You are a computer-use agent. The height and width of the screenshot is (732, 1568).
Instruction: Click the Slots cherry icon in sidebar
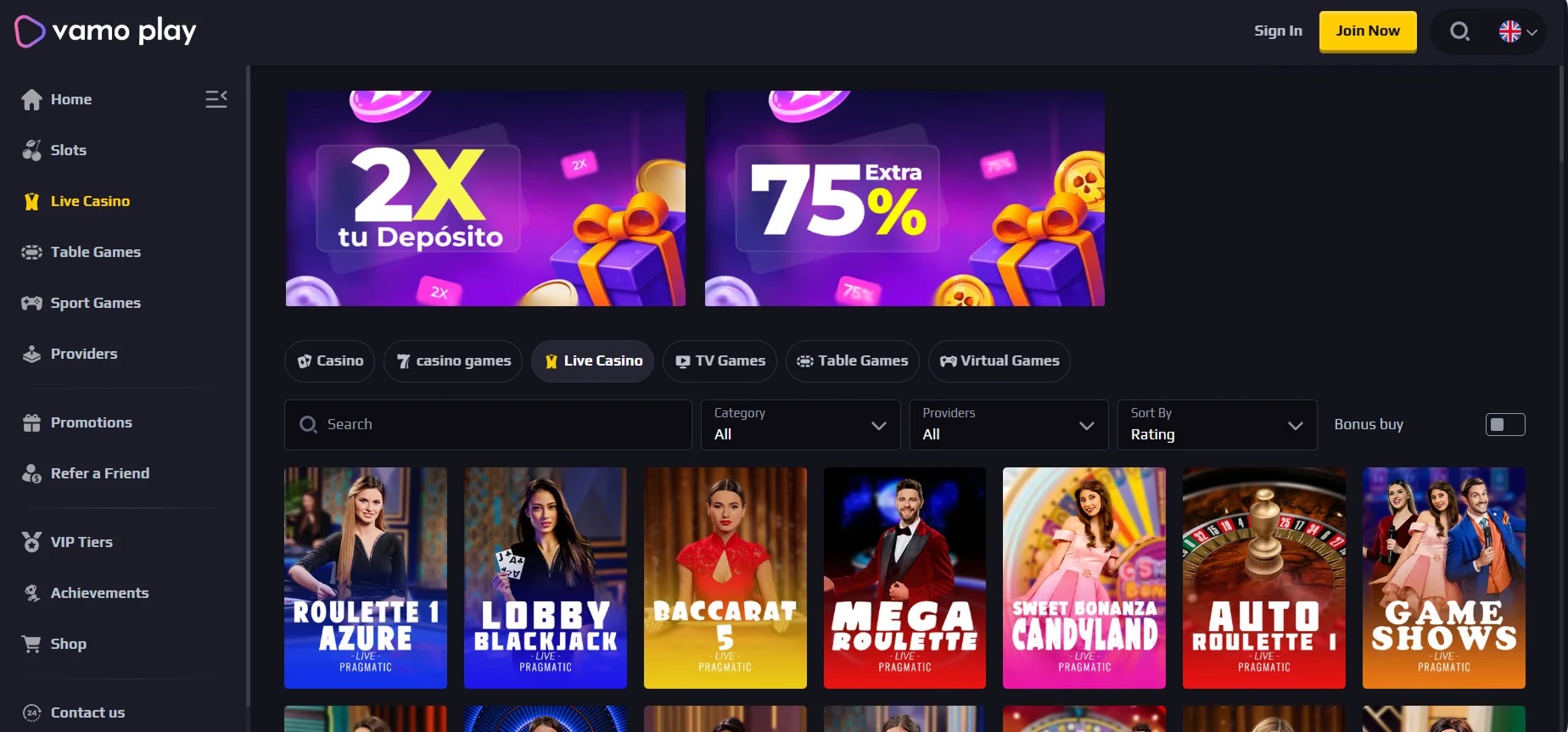[x=31, y=150]
